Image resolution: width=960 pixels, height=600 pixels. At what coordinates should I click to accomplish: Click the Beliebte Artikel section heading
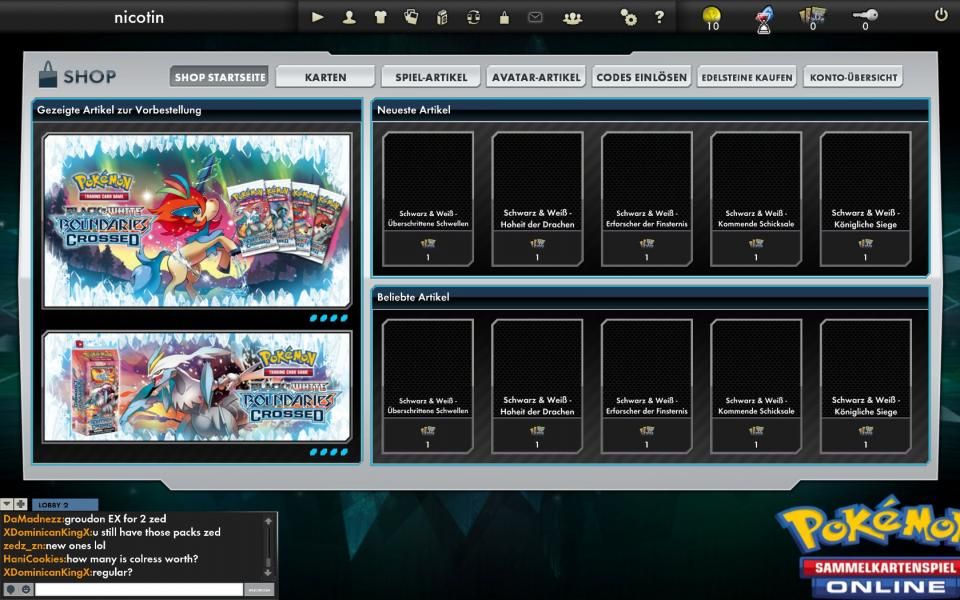(x=413, y=297)
